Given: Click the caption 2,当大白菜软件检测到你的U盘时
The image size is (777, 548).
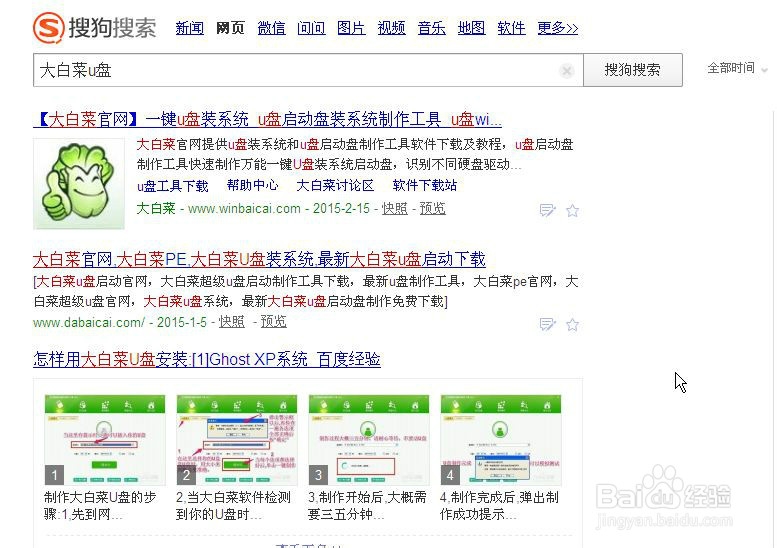Looking at the screenshot, I should click(233, 505).
